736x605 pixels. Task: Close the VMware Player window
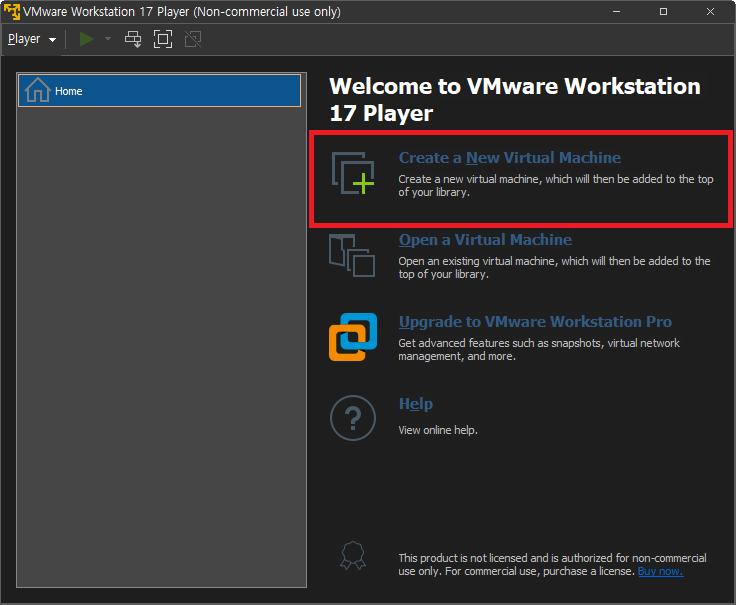point(710,12)
